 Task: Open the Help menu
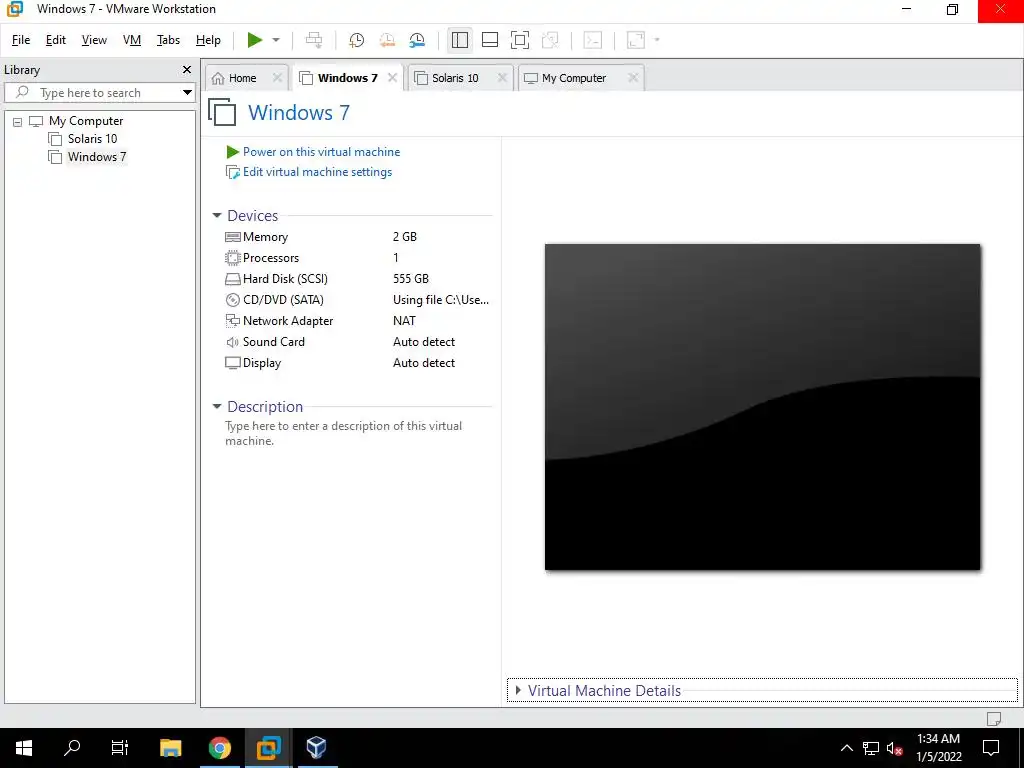[x=208, y=40]
